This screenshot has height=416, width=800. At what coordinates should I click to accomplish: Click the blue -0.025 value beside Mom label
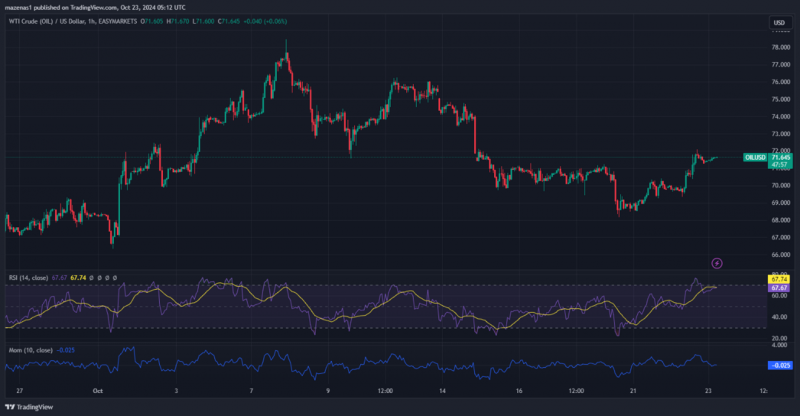point(65,350)
